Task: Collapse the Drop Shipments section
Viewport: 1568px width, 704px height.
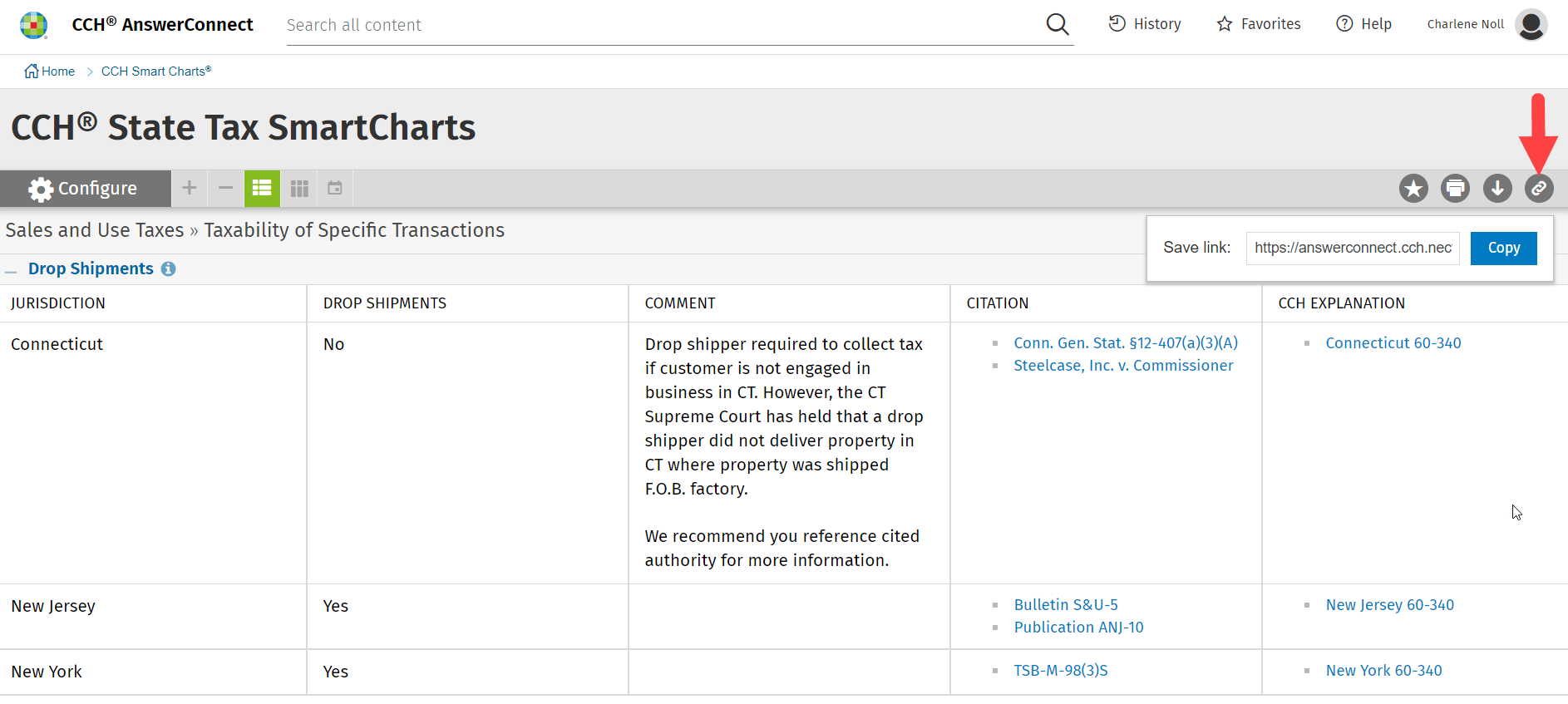Action: pos(12,270)
